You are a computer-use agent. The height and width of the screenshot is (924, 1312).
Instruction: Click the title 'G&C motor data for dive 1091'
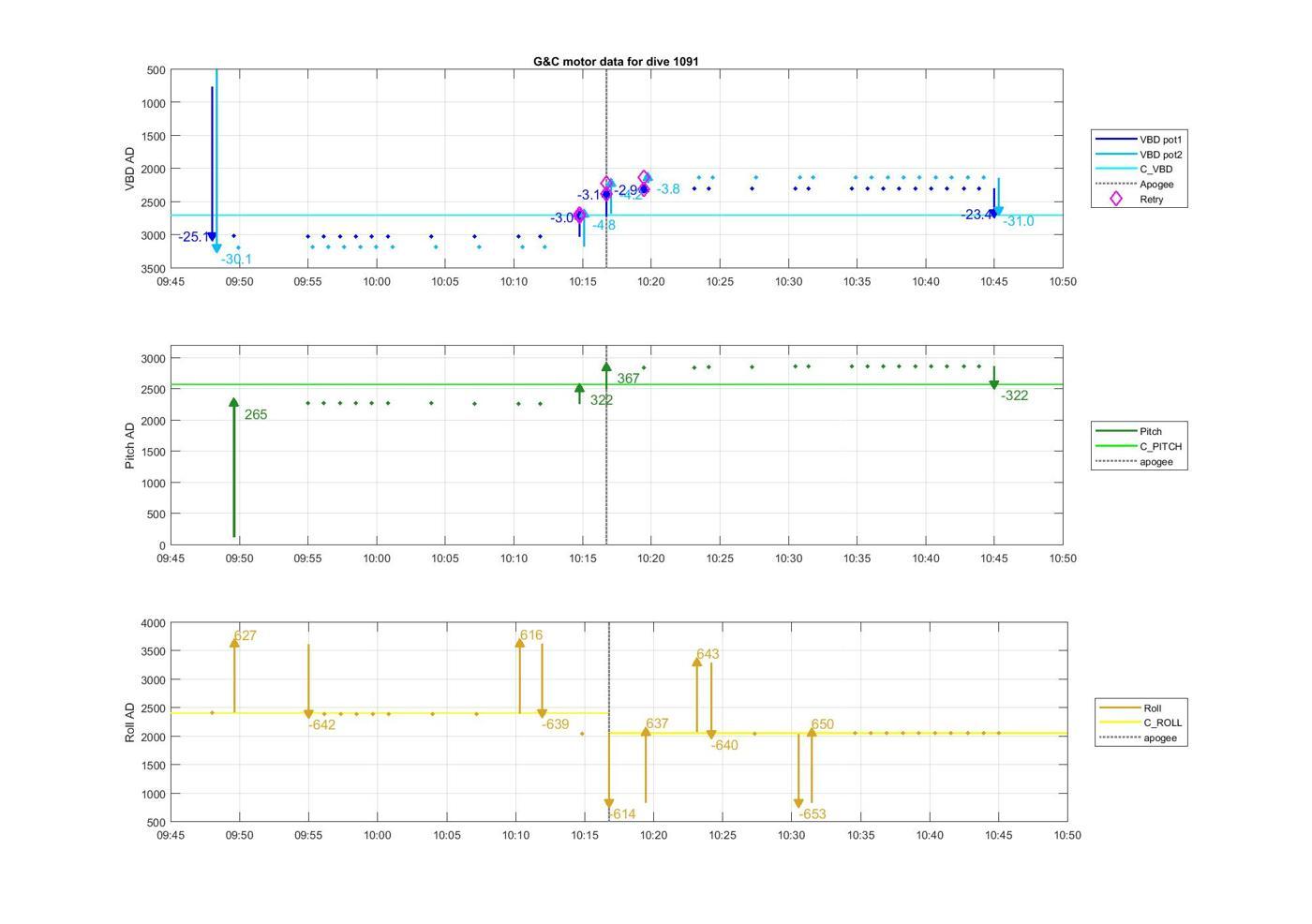pyautogui.click(x=616, y=62)
